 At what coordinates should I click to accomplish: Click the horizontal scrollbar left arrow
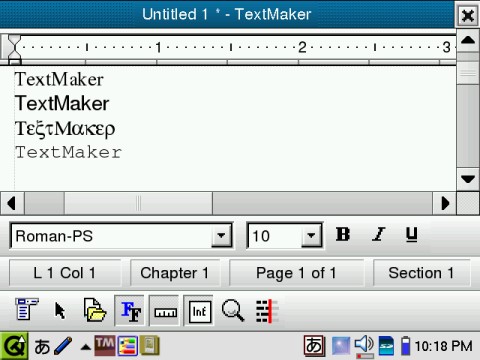point(12,203)
